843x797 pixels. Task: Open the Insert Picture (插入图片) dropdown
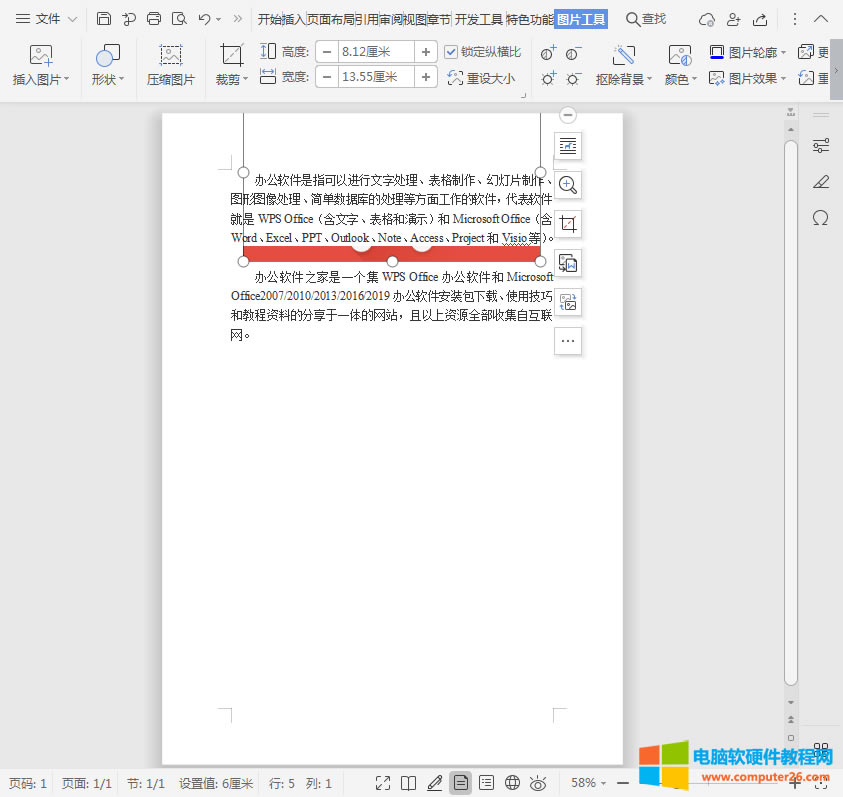41,79
